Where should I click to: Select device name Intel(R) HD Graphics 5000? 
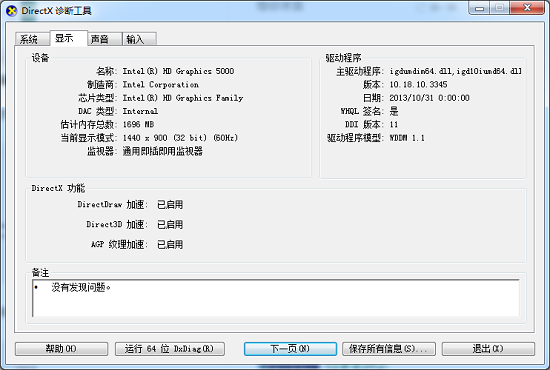coord(178,71)
